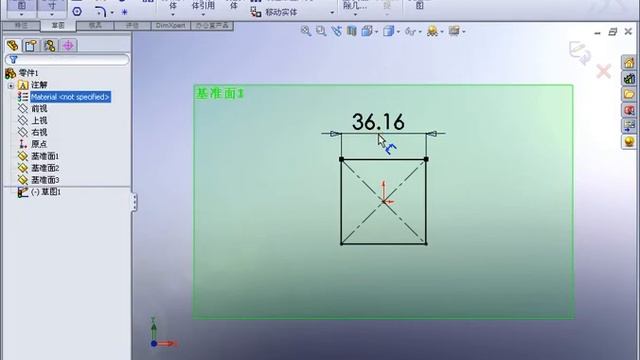Open the 移动实体 dropdown arrow
Viewport: 640px width, 360px height.
(x=332, y=13)
